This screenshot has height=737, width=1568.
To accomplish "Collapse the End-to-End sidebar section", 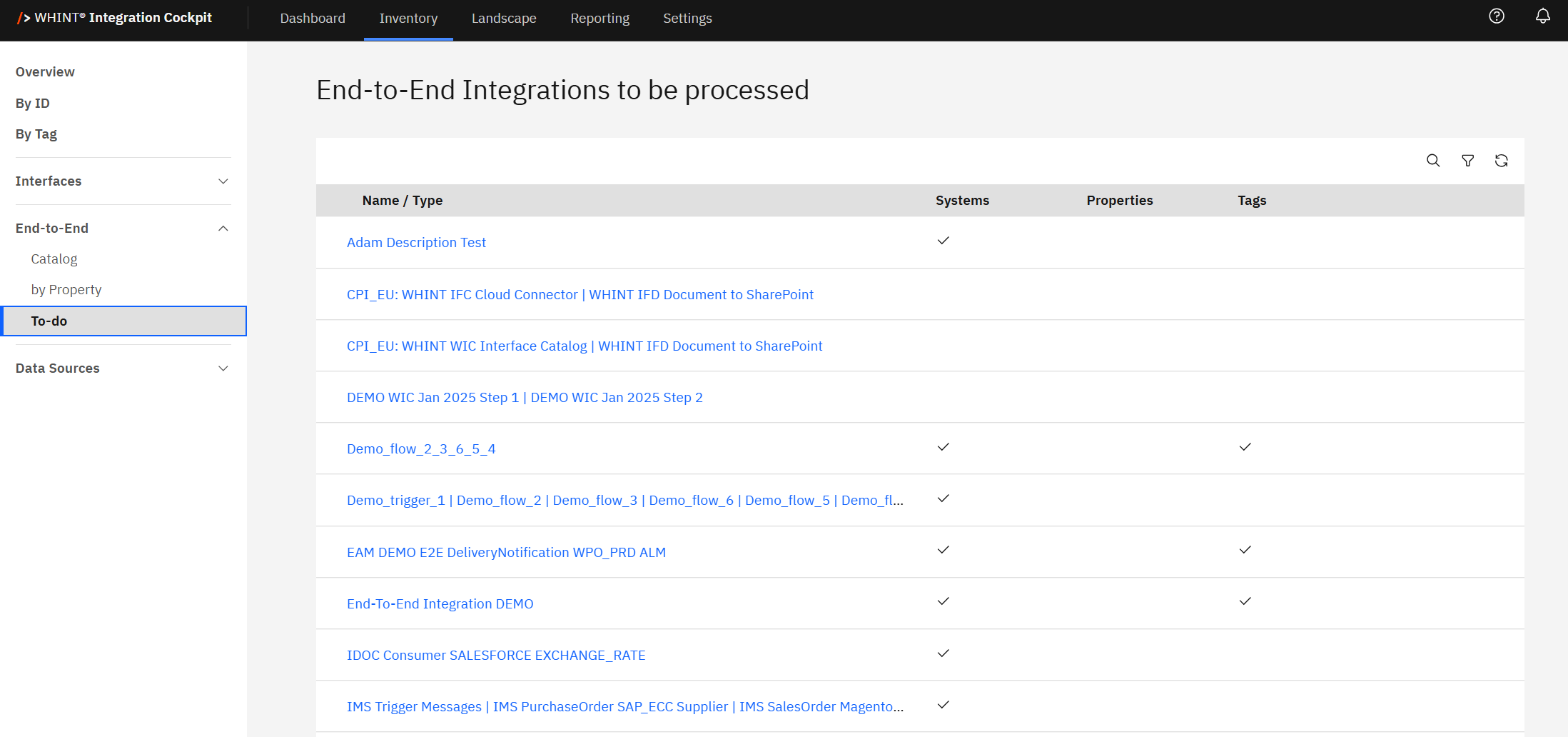I will click(x=123, y=229).
